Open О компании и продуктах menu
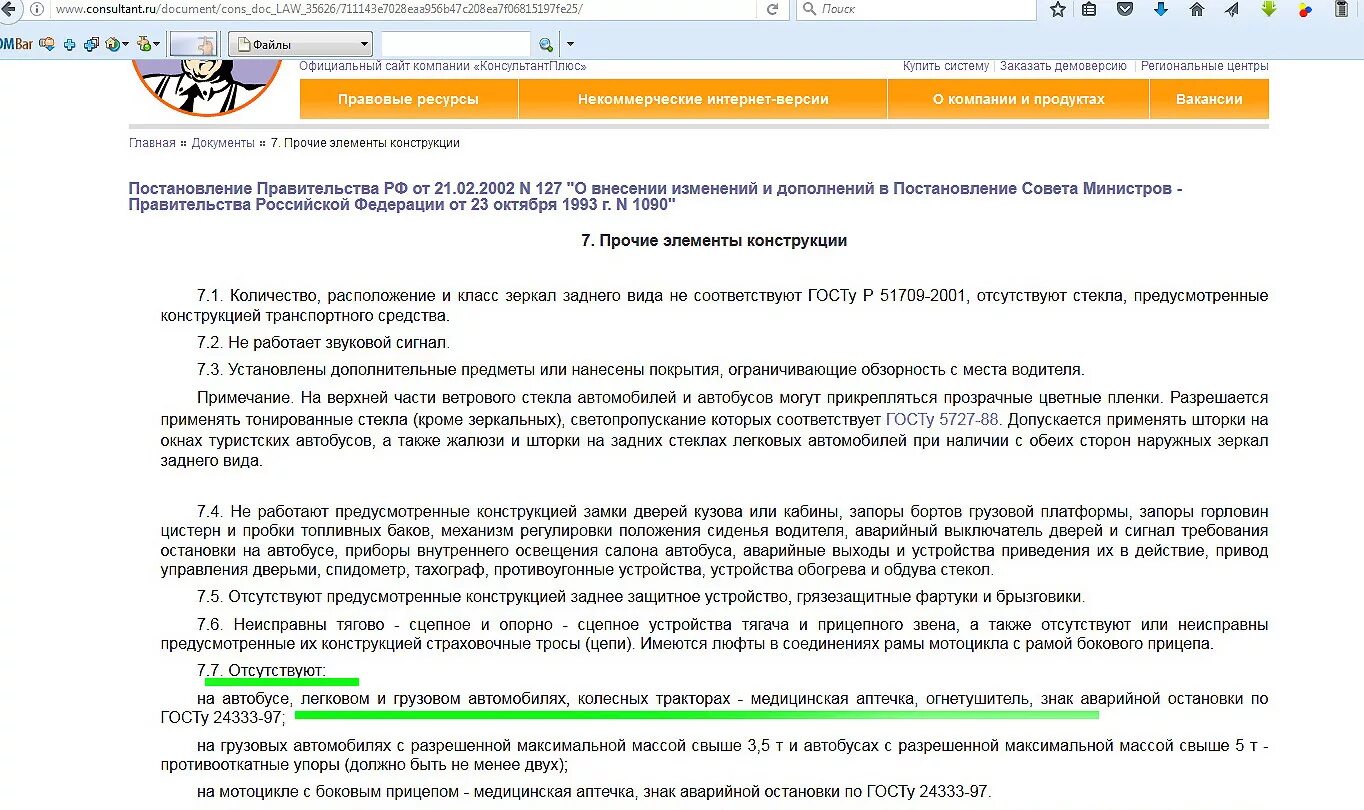Image resolution: width=1364 pixels, height=810 pixels. point(1018,99)
